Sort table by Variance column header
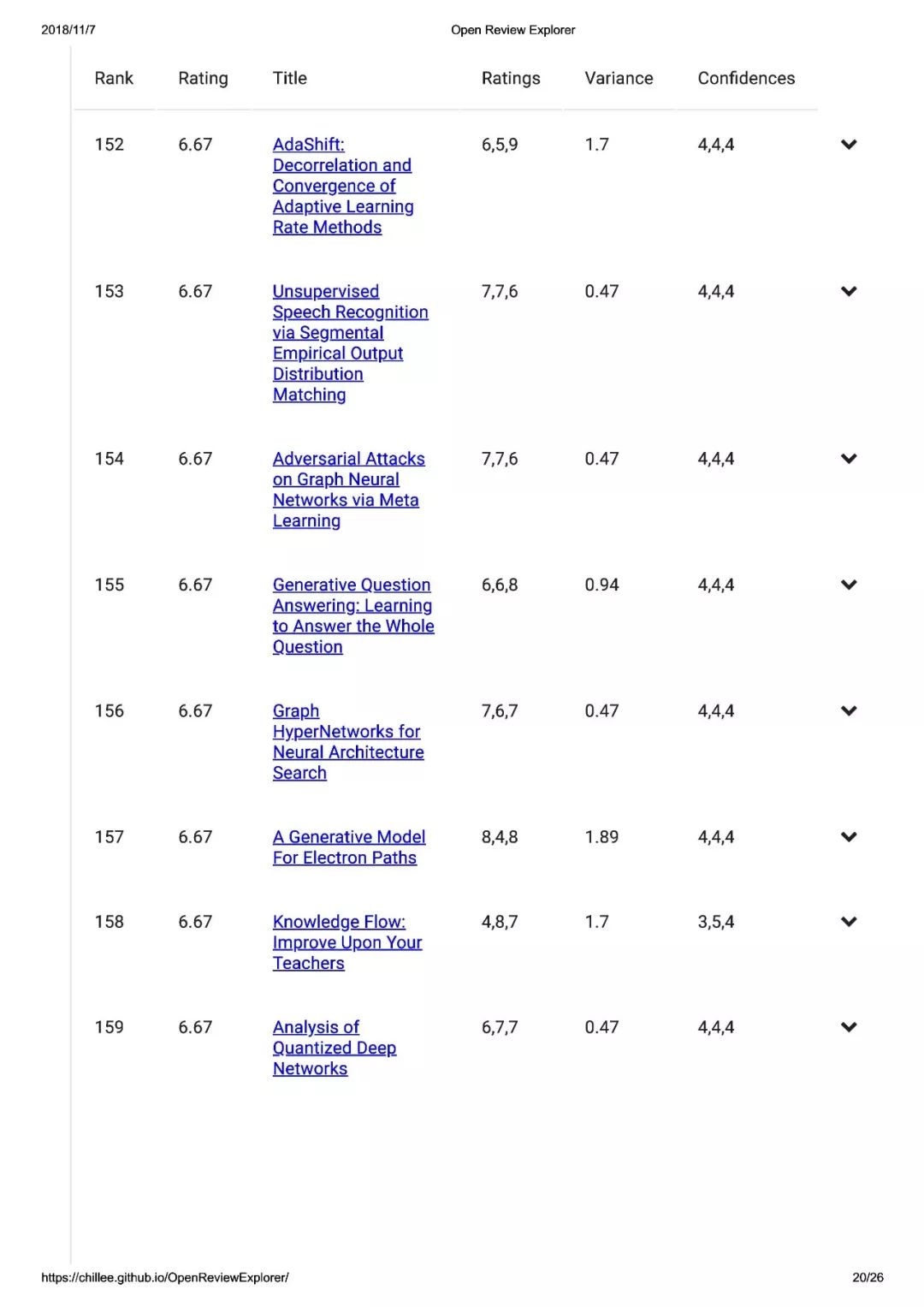 (619, 78)
